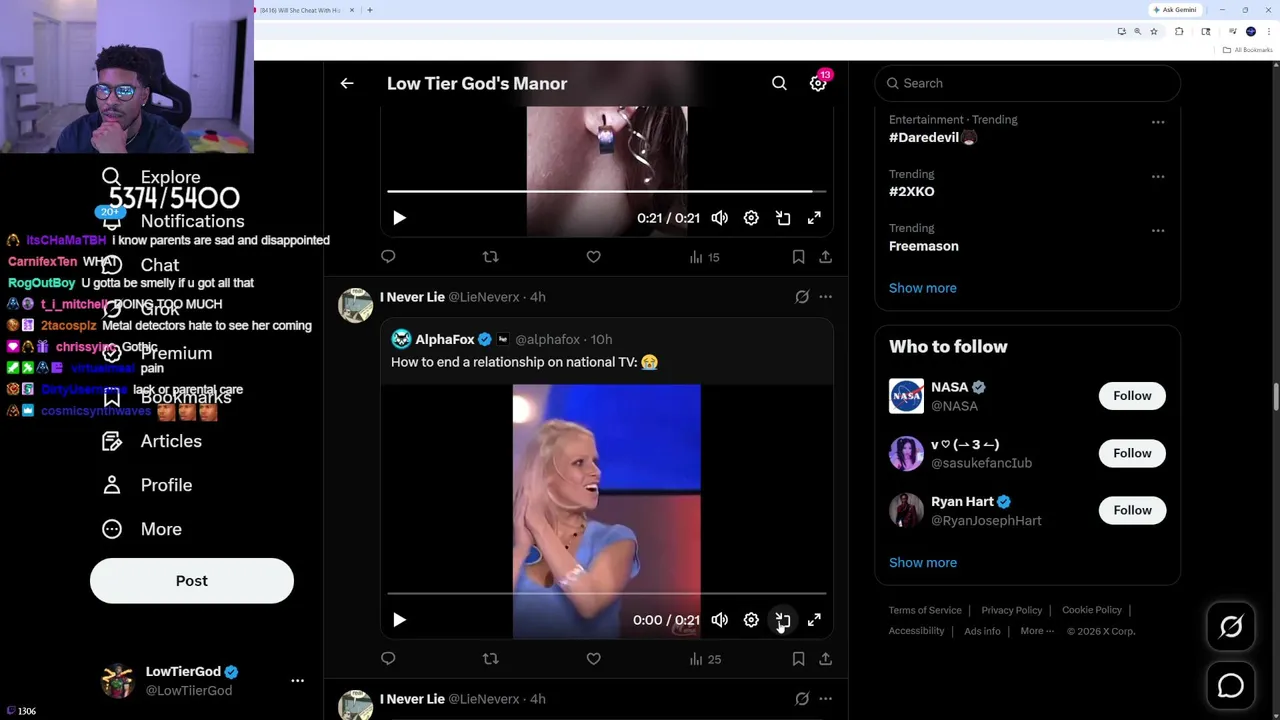Enable picture-in-picture on the 0:00 / 0:21 video
The height and width of the screenshot is (720, 1280).
point(783,620)
